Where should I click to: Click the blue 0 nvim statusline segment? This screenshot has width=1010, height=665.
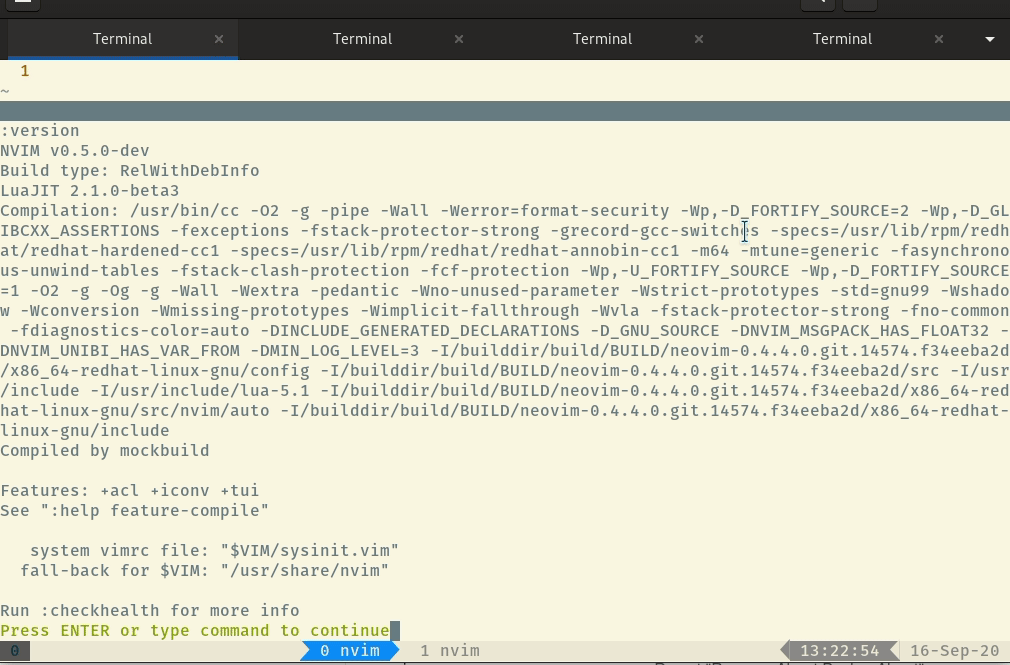coord(348,650)
